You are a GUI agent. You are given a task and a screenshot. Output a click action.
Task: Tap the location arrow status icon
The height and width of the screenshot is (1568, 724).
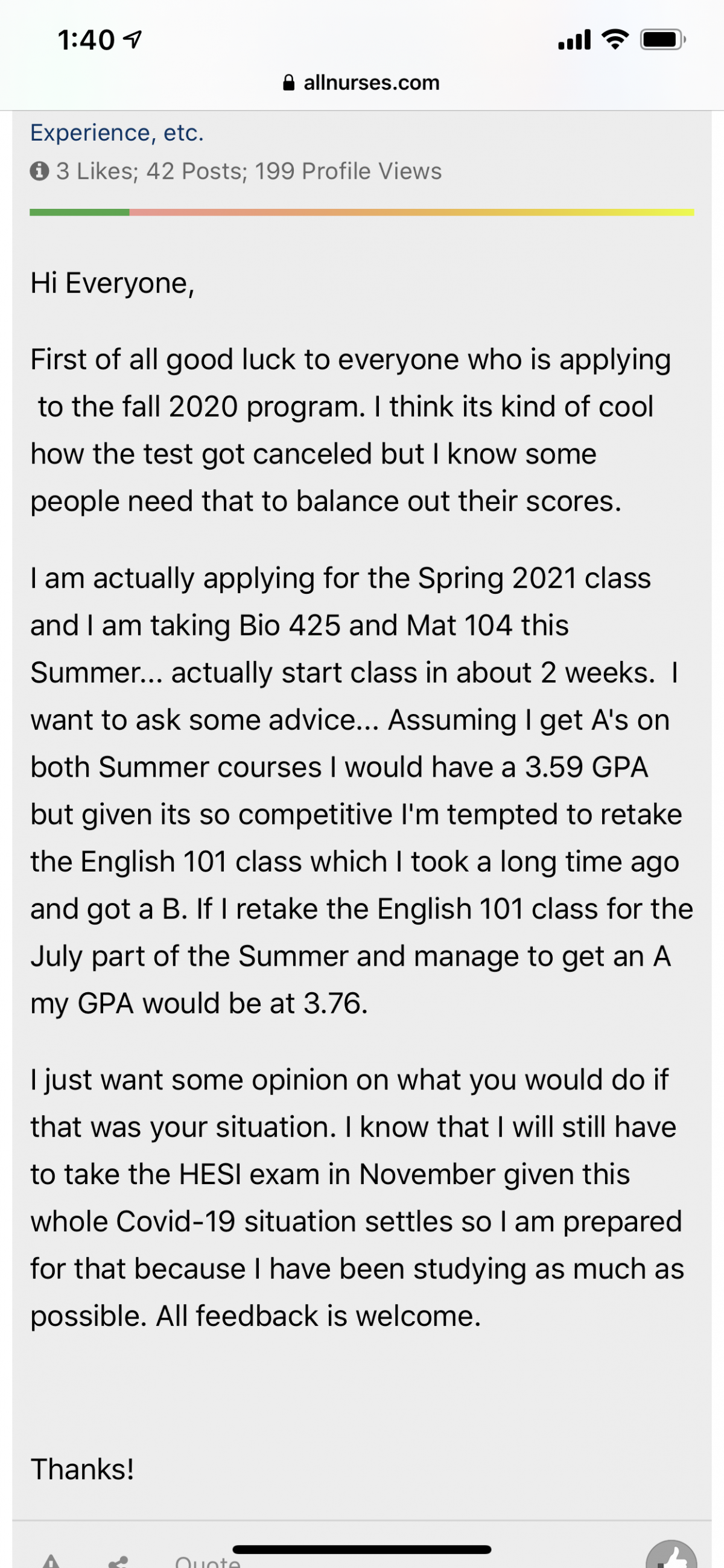pyautogui.click(x=133, y=40)
